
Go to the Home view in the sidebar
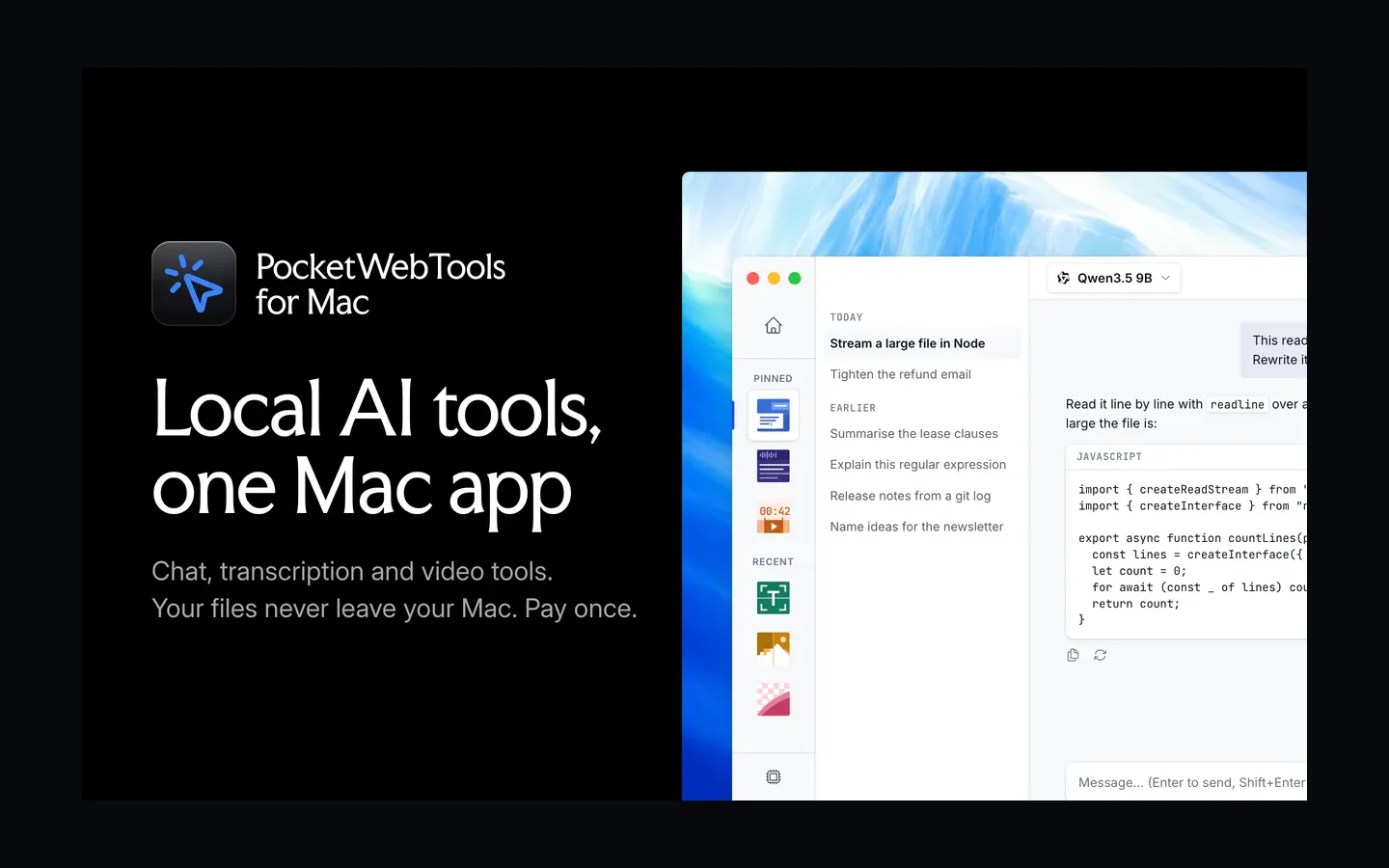tap(774, 326)
